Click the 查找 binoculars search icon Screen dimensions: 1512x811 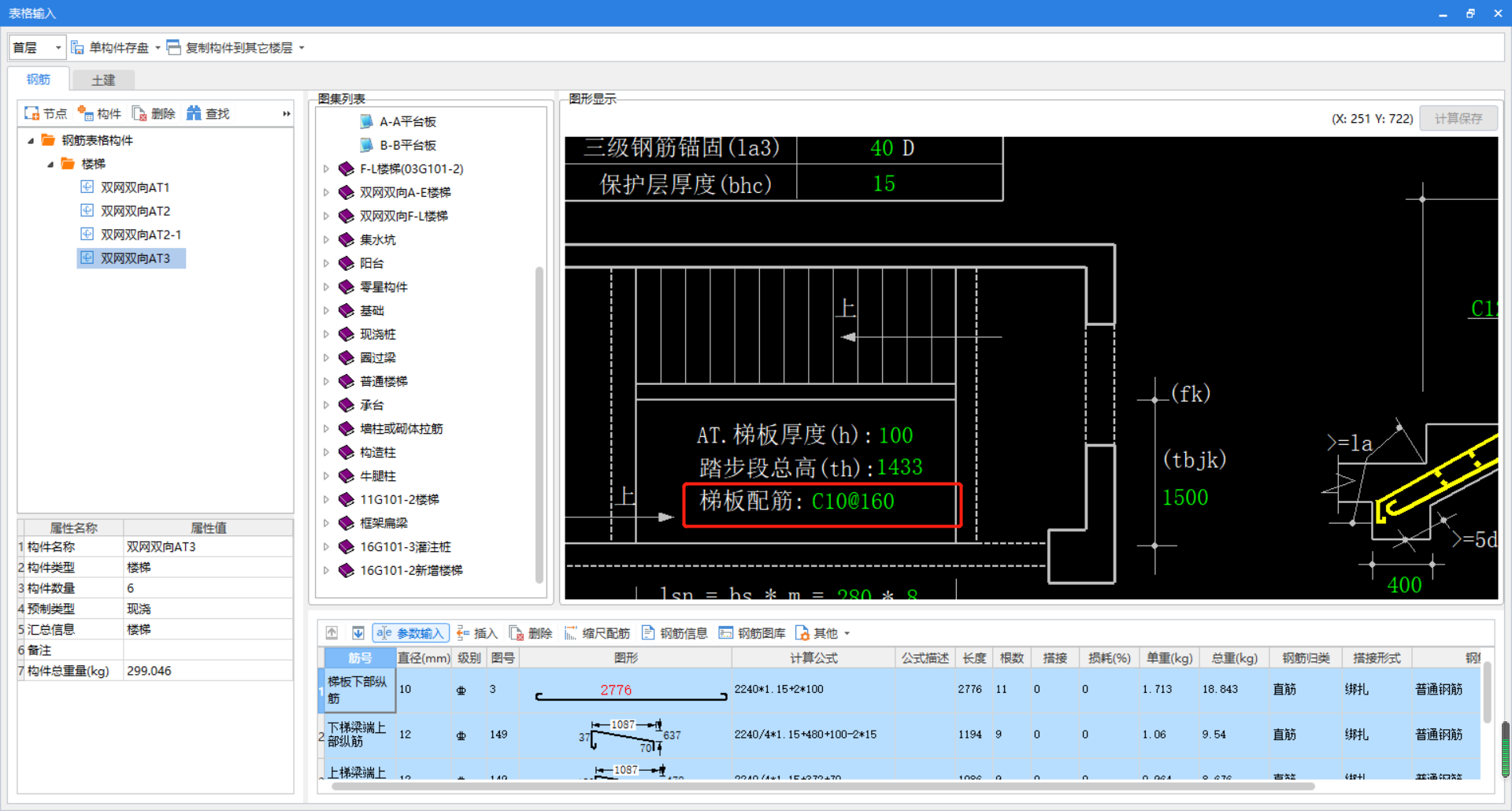tap(194, 113)
